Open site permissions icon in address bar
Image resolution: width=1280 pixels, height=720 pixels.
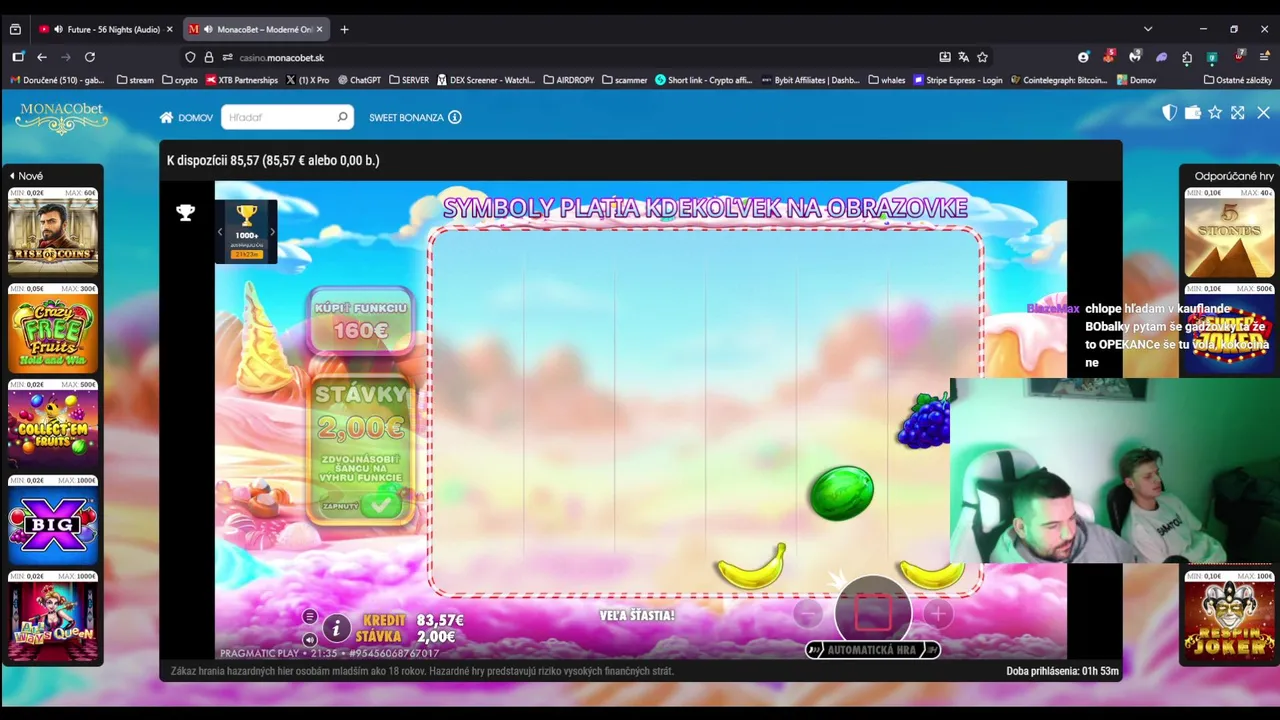(227, 57)
